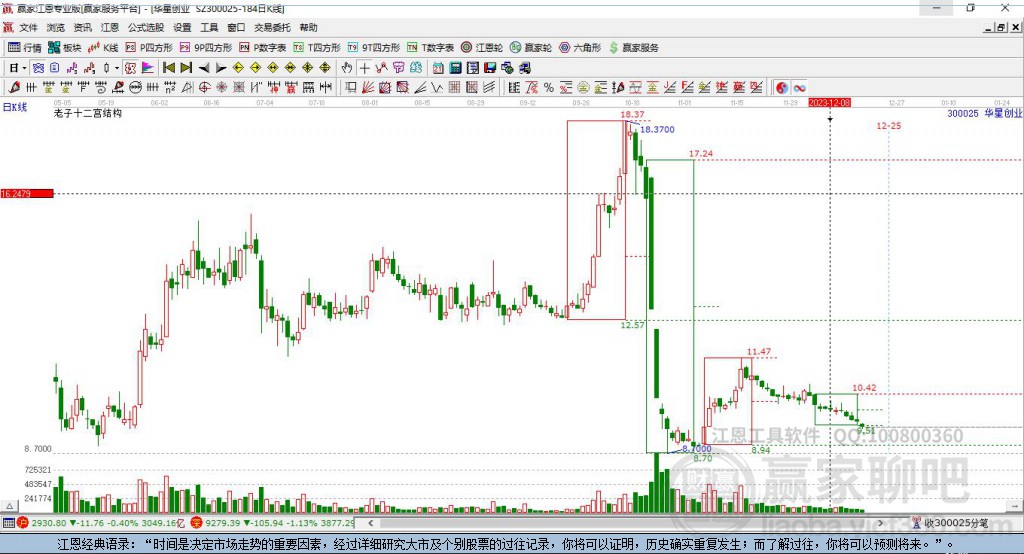Image resolution: width=1024 pixels, height=554 pixels.
Task: Click the 华星创业 stock name
Action: click(x=1003, y=113)
